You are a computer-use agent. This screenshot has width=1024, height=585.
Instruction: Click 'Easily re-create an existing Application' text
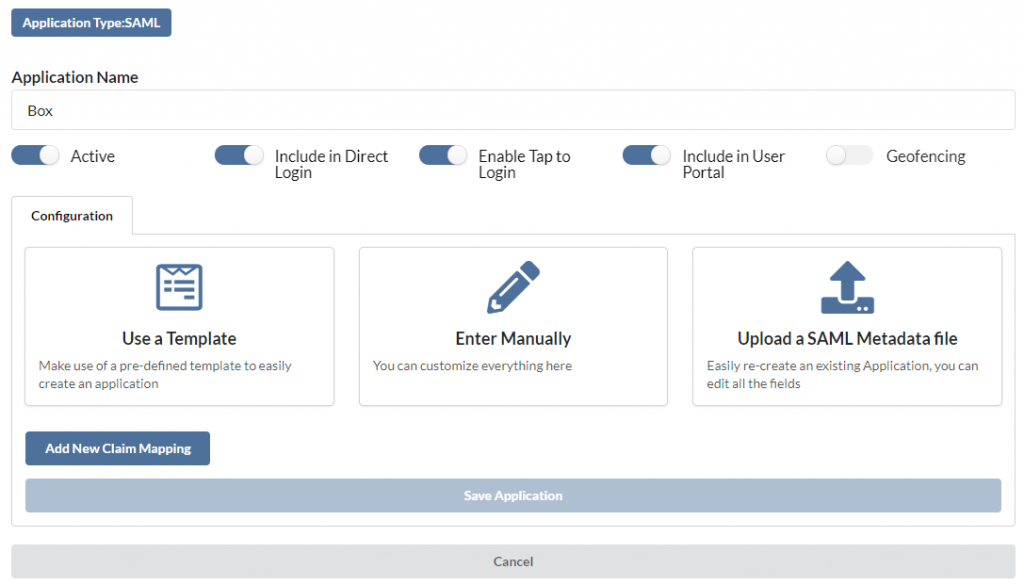coord(842,375)
